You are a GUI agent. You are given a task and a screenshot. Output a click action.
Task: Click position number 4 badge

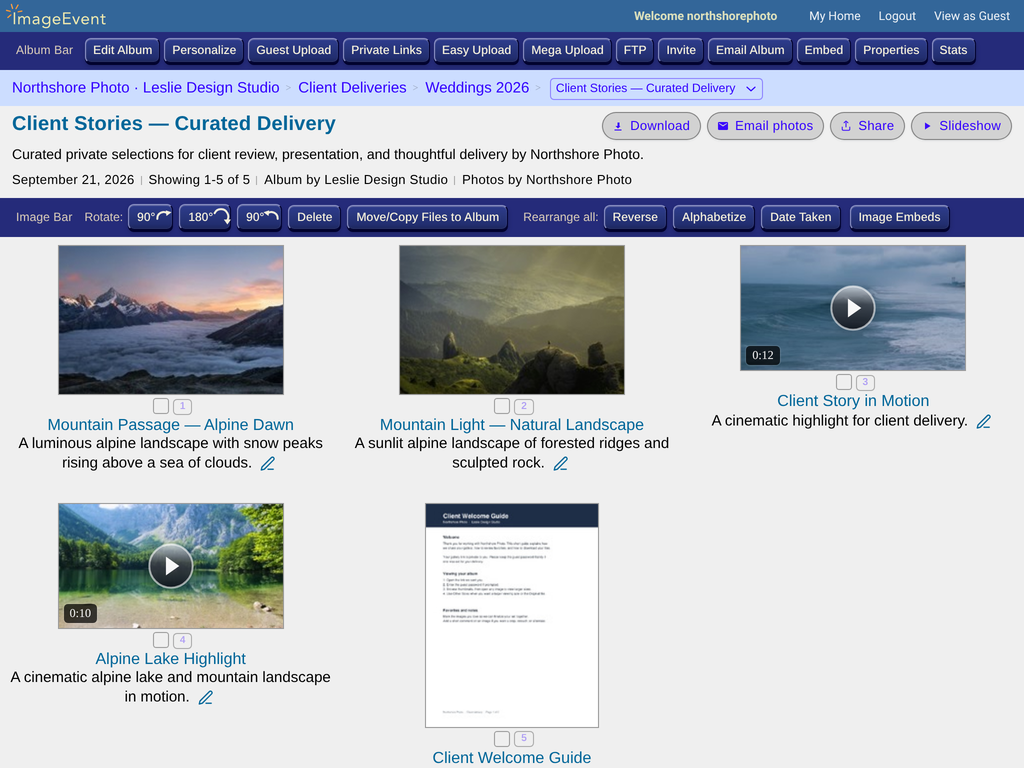[183, 640]
